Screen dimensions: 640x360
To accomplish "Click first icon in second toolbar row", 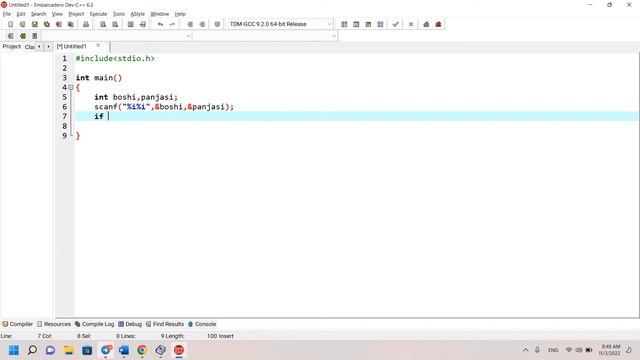I will tap(11, 36).
